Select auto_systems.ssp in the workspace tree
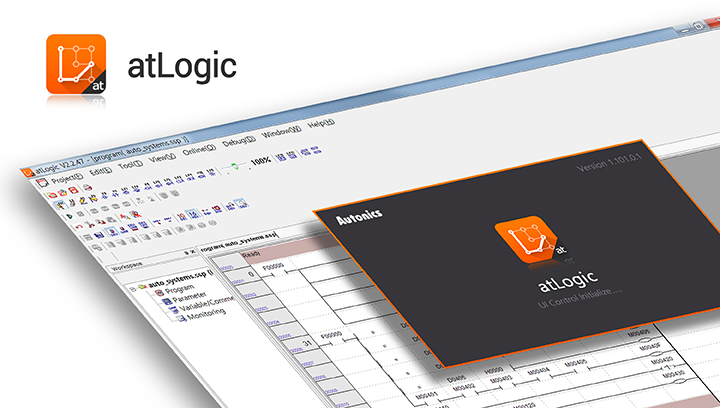 181,278
